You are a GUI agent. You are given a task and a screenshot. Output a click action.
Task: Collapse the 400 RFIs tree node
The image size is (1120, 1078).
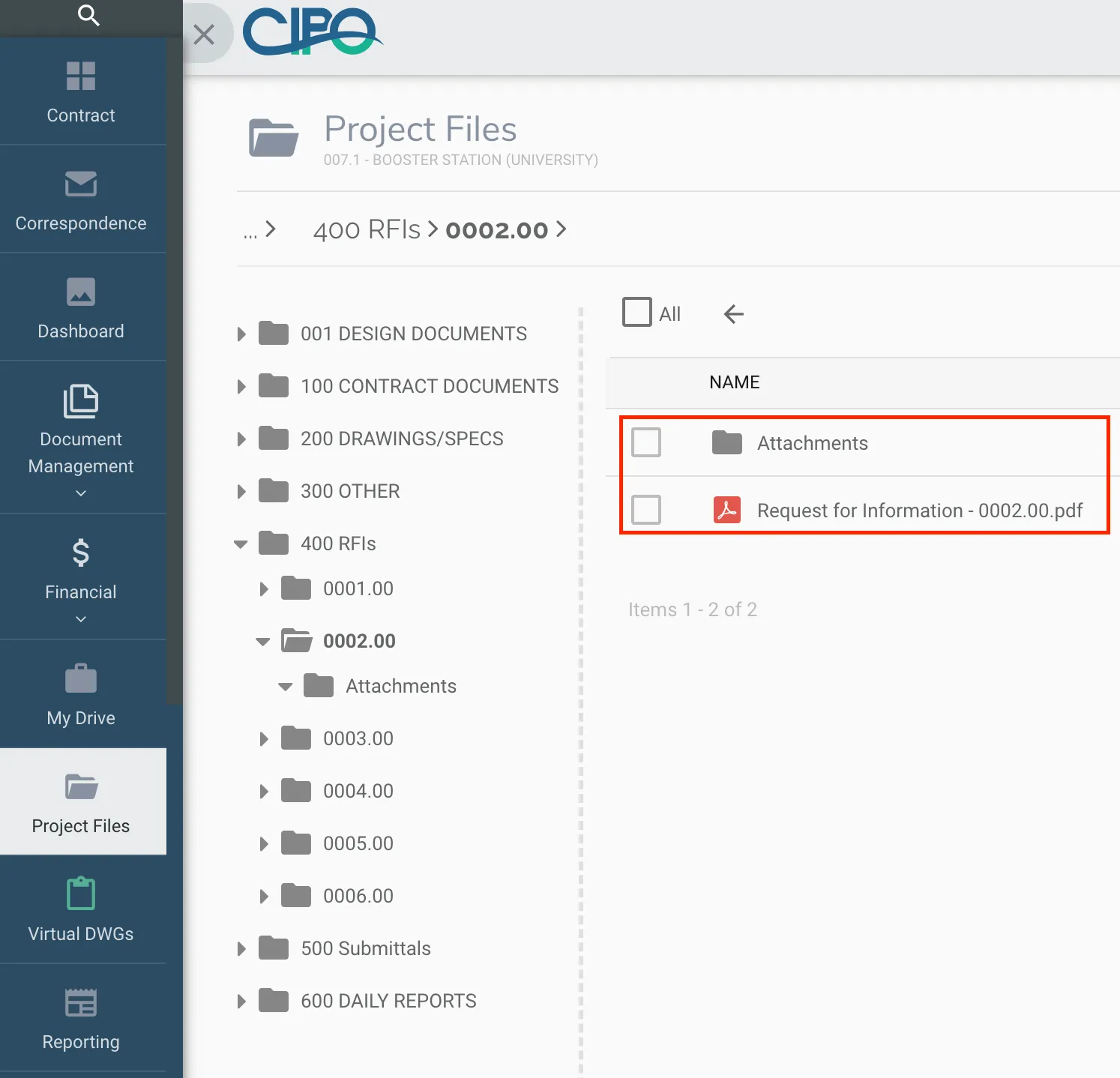coord(241,544)
